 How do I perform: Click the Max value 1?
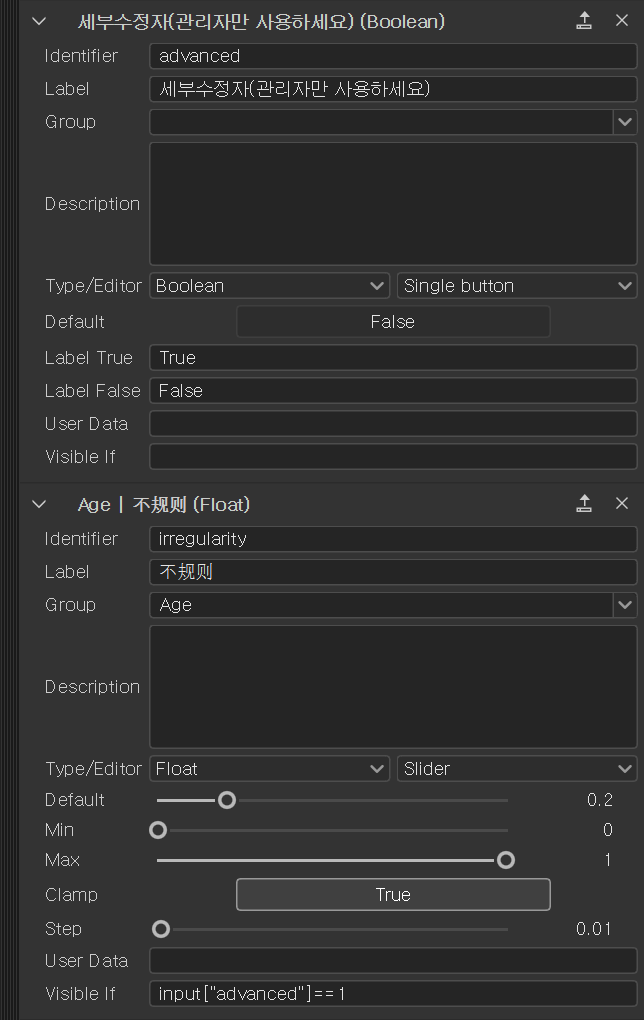[608, 860]
